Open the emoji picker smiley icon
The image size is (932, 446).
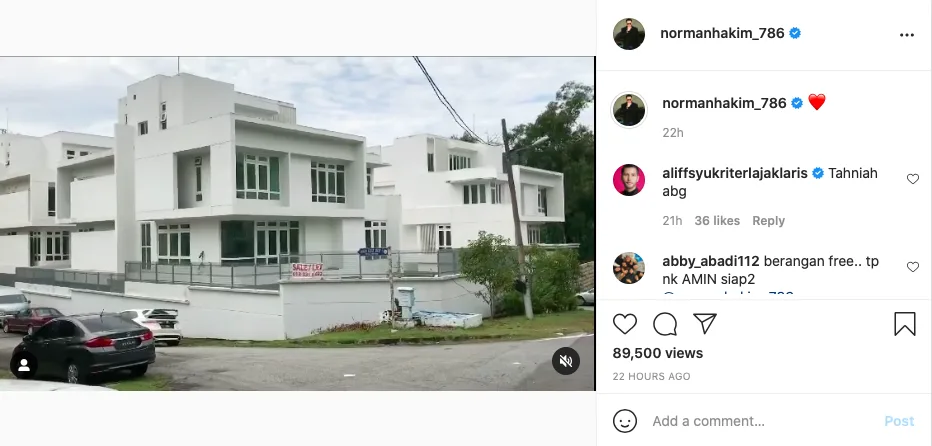625,421
